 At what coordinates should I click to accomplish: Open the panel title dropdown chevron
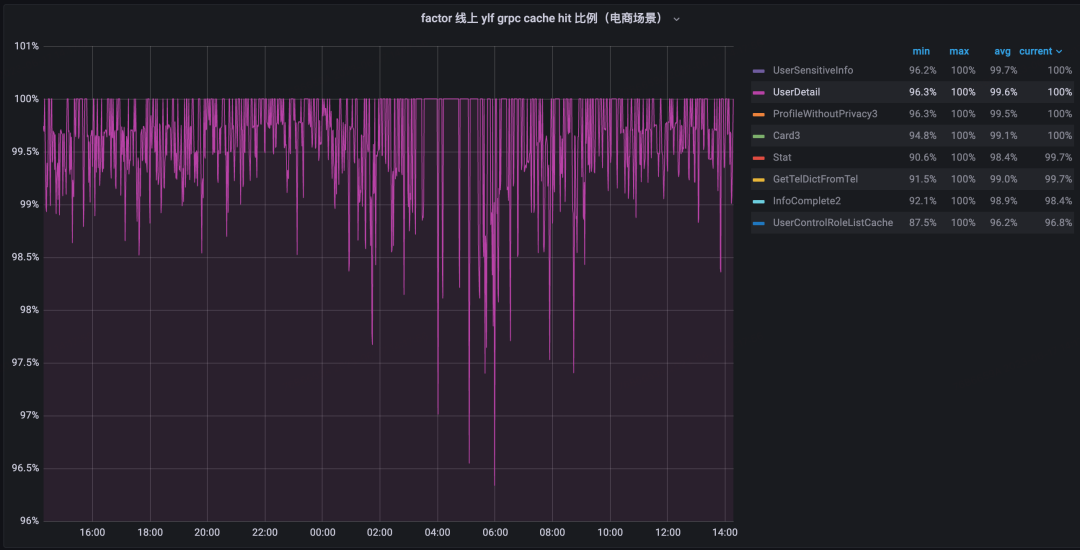pyautogui.click(x=676, y=19)
